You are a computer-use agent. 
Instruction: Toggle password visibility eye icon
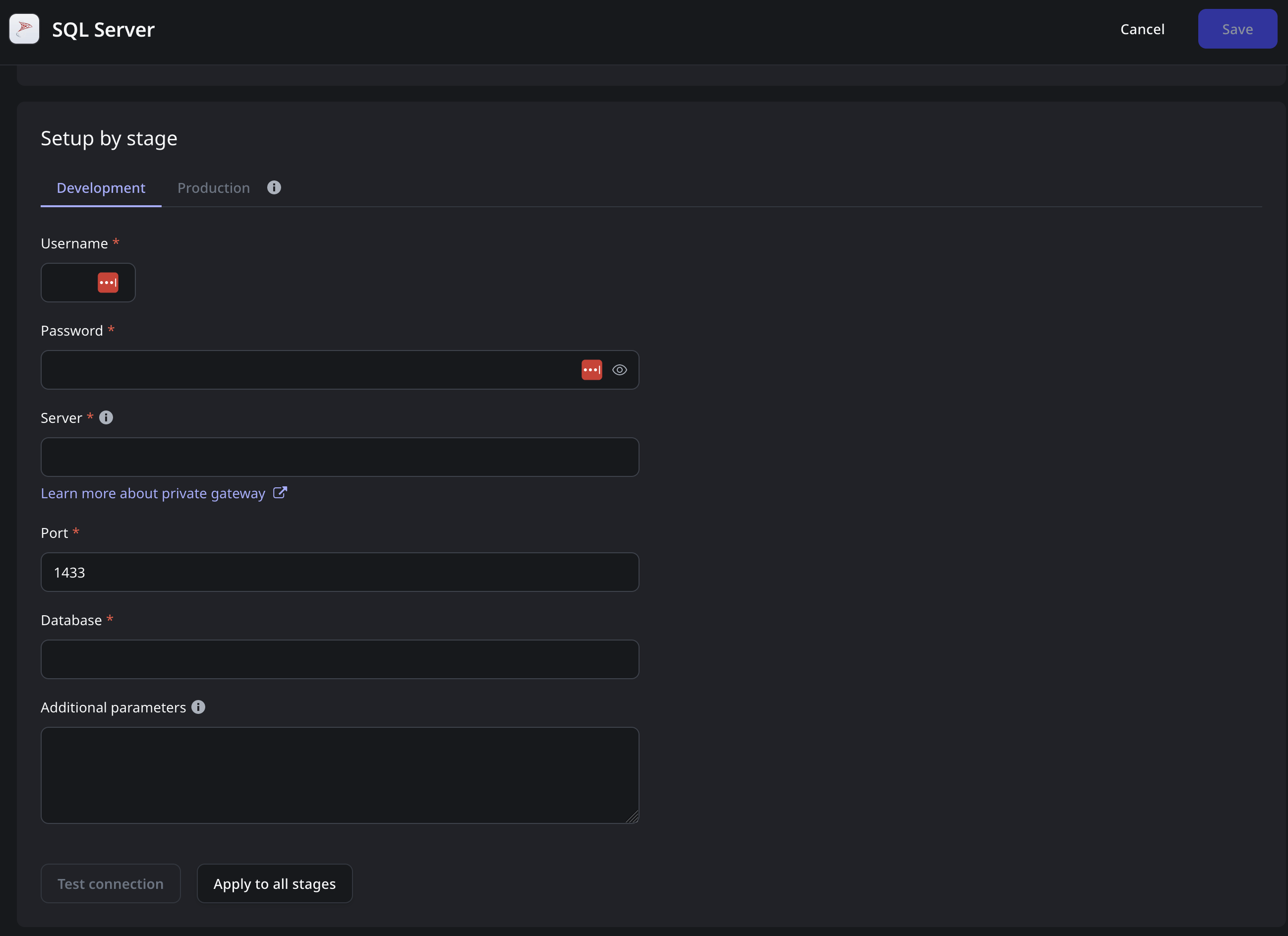620,370
